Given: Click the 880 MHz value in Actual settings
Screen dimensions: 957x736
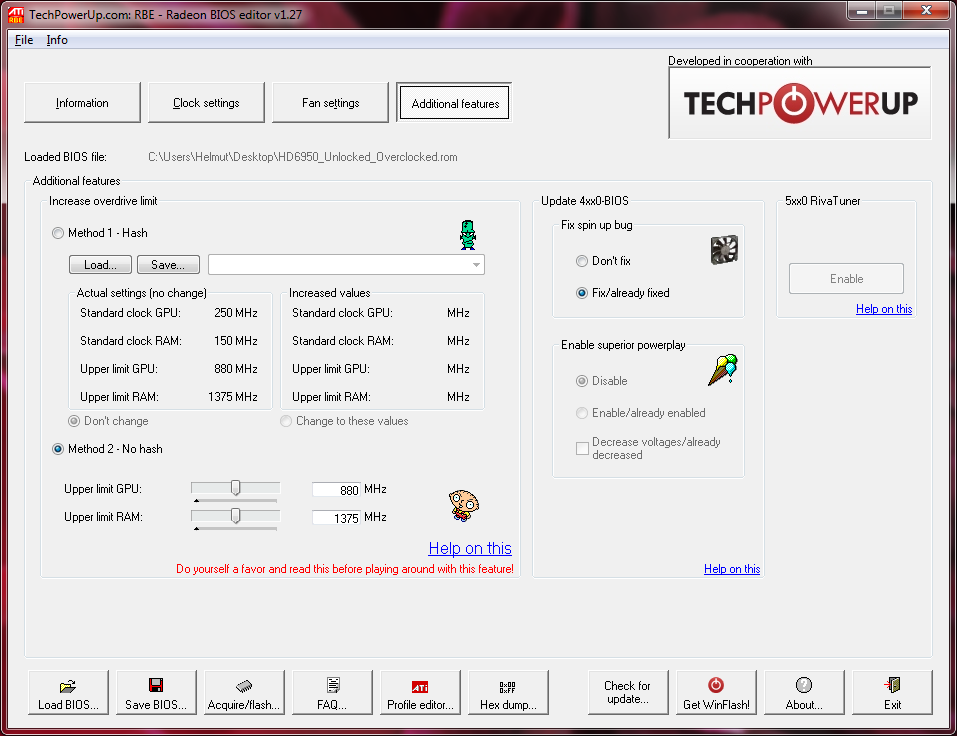Looking at the screenshot, I should [236, 369].
